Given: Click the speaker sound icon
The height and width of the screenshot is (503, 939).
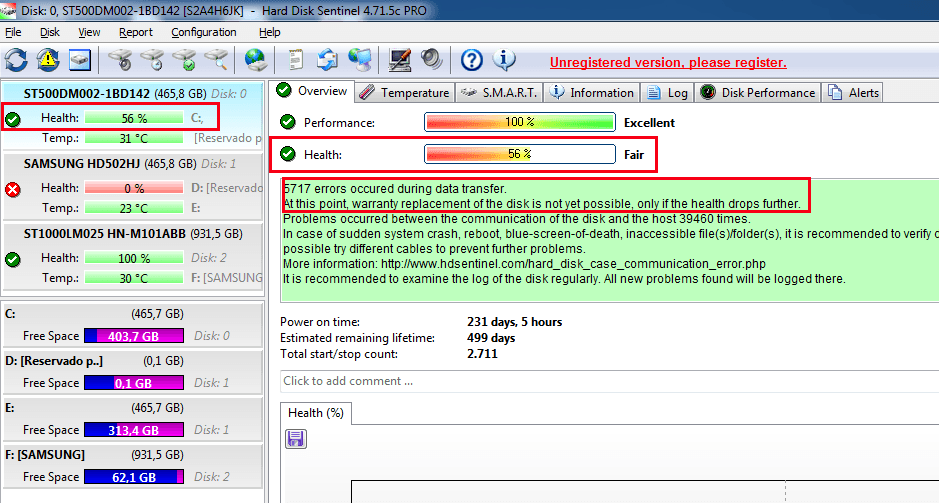Looking at the screenshot, I should [431, 60].
